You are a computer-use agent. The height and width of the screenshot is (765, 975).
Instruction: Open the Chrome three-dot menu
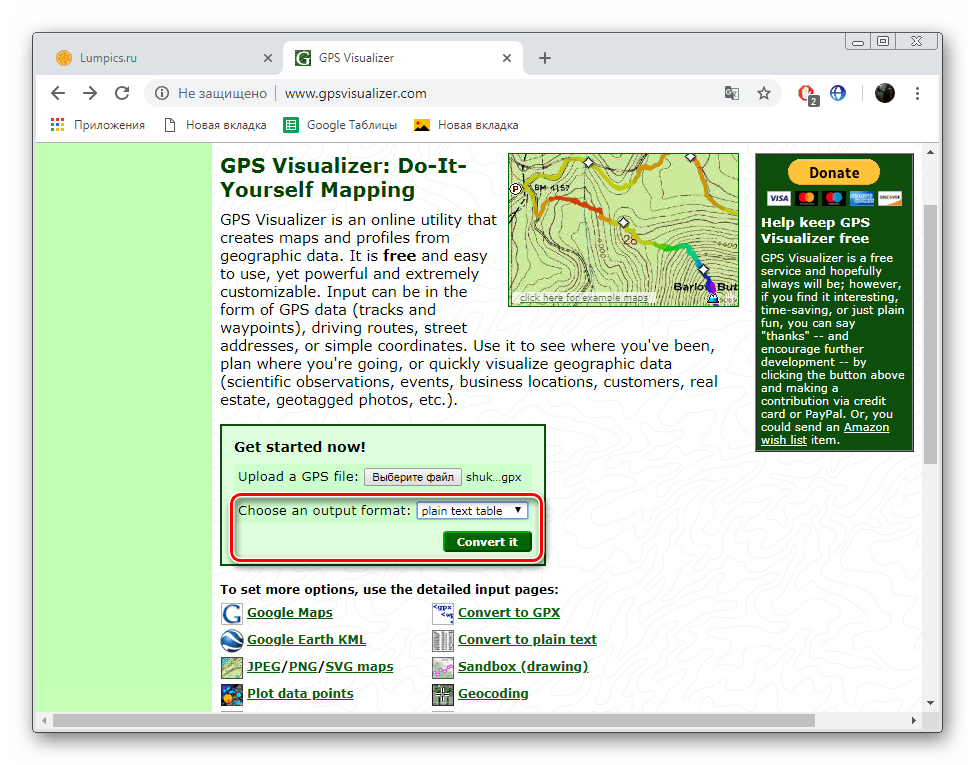pos(917,93)
